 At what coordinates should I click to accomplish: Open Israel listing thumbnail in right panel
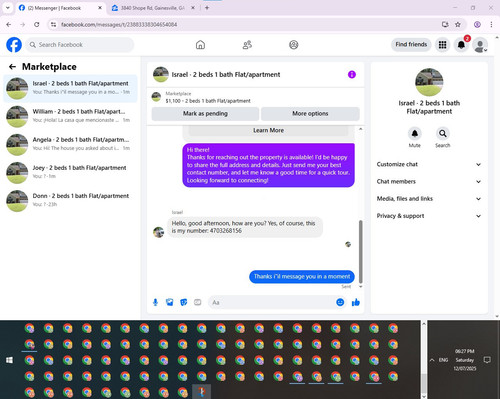tap(429, 82)
